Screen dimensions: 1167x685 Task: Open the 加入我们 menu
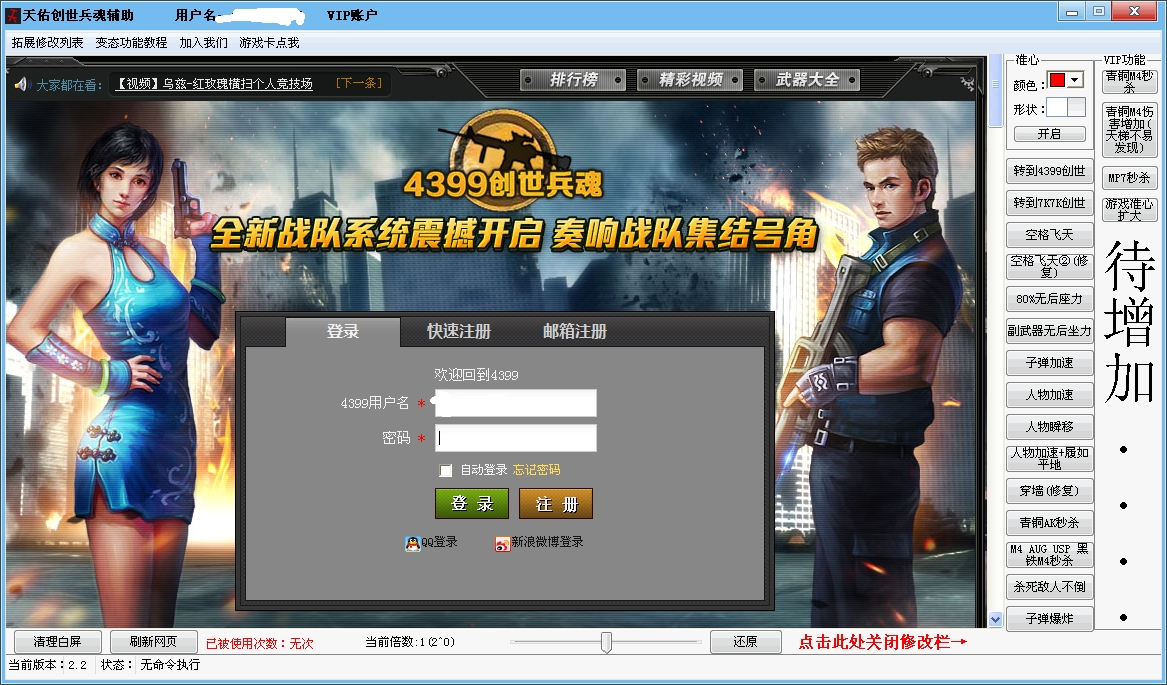click(203, 42)
